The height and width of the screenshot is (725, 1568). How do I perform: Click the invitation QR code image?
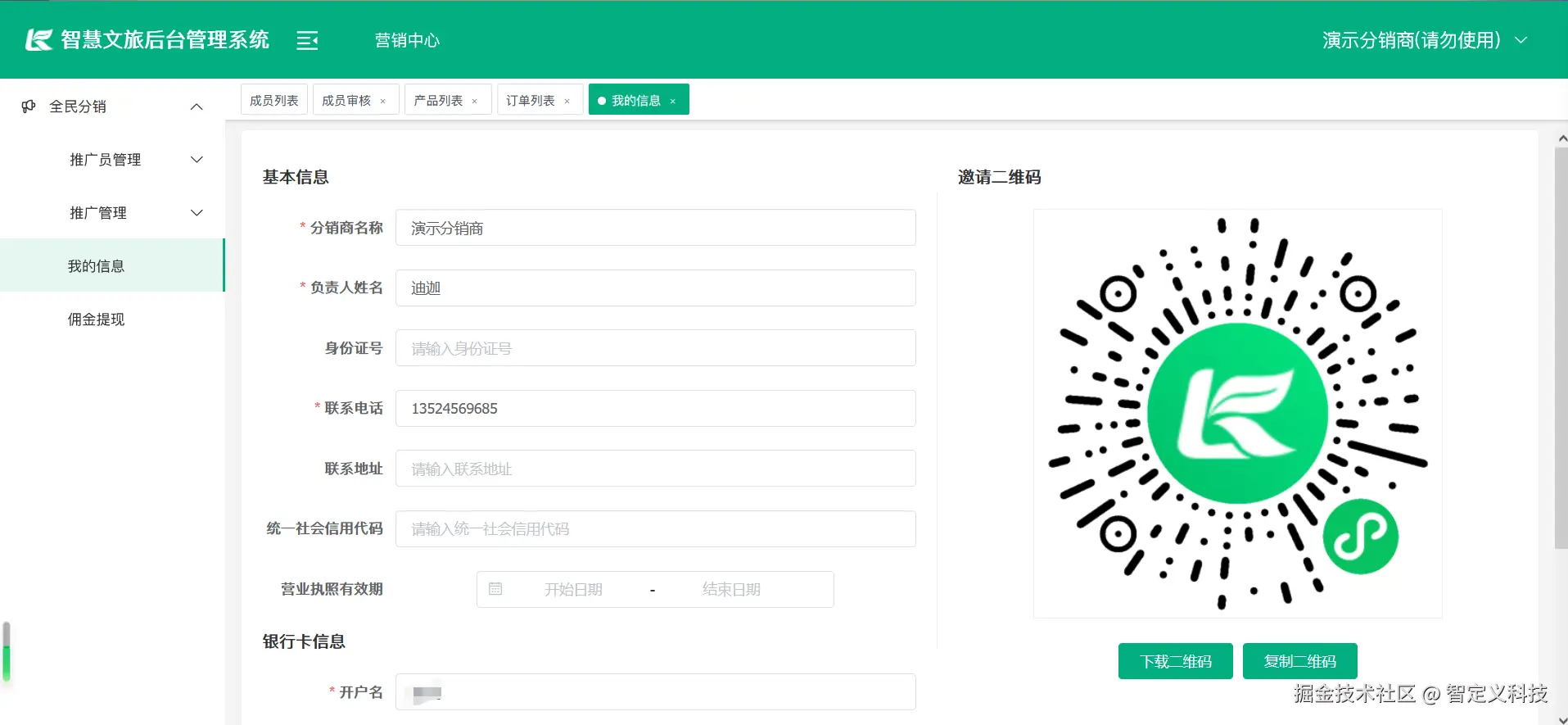click(1238, 414)
